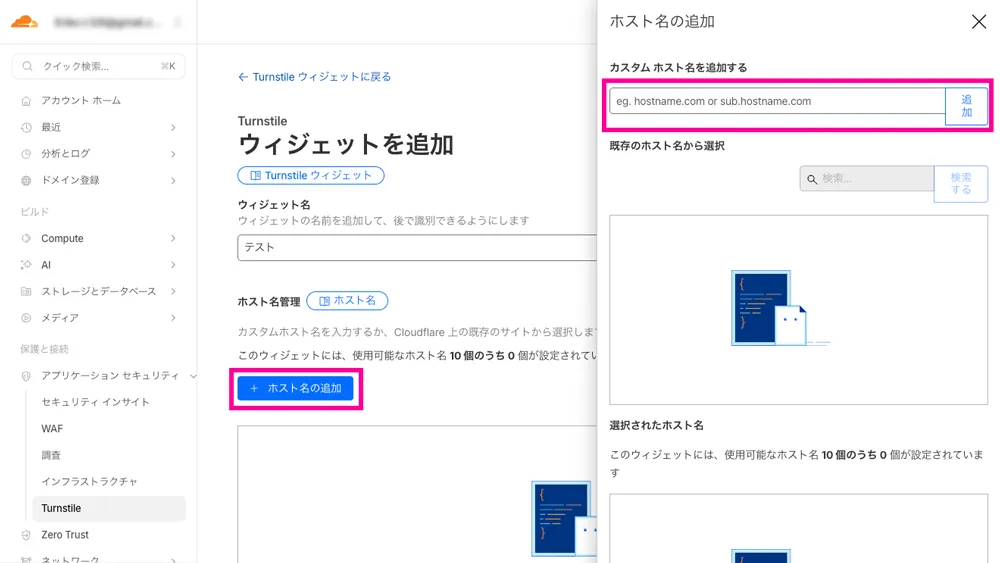Expand the Compute section chevron
Image resolution: width=1000 pixels, height=563 pixels.
pos(173,238)
